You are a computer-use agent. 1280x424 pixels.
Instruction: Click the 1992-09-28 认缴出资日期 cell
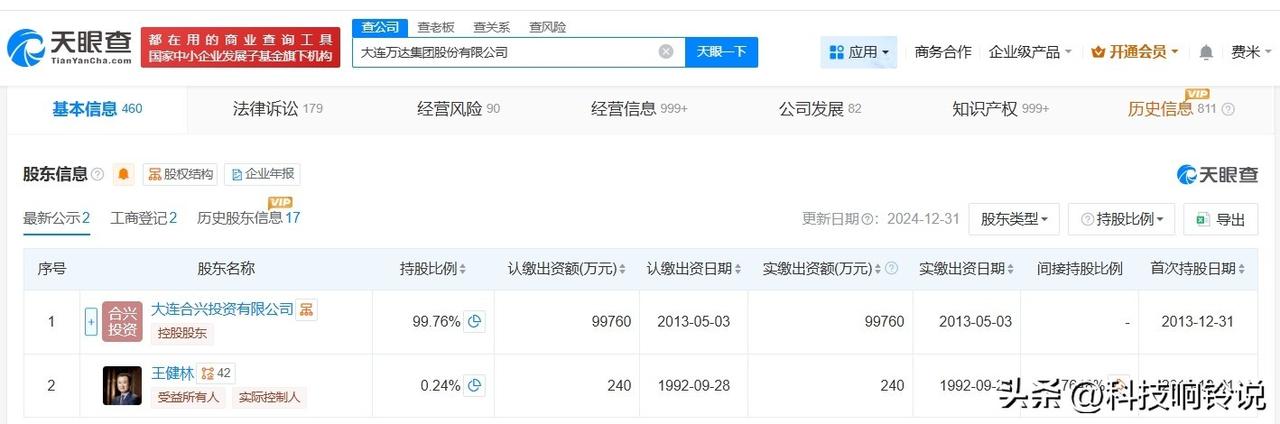[x=694, y=386]
